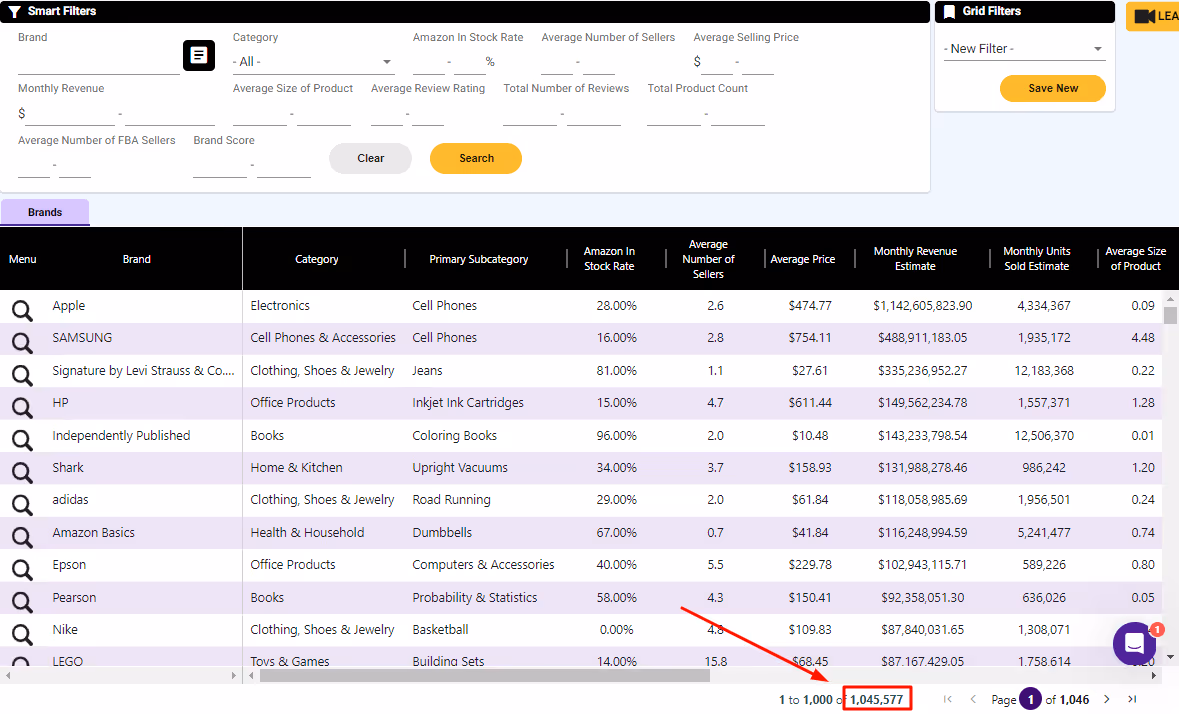Jump to the last page
The height and width of the screenshot is (714, 1179).
1132,699
